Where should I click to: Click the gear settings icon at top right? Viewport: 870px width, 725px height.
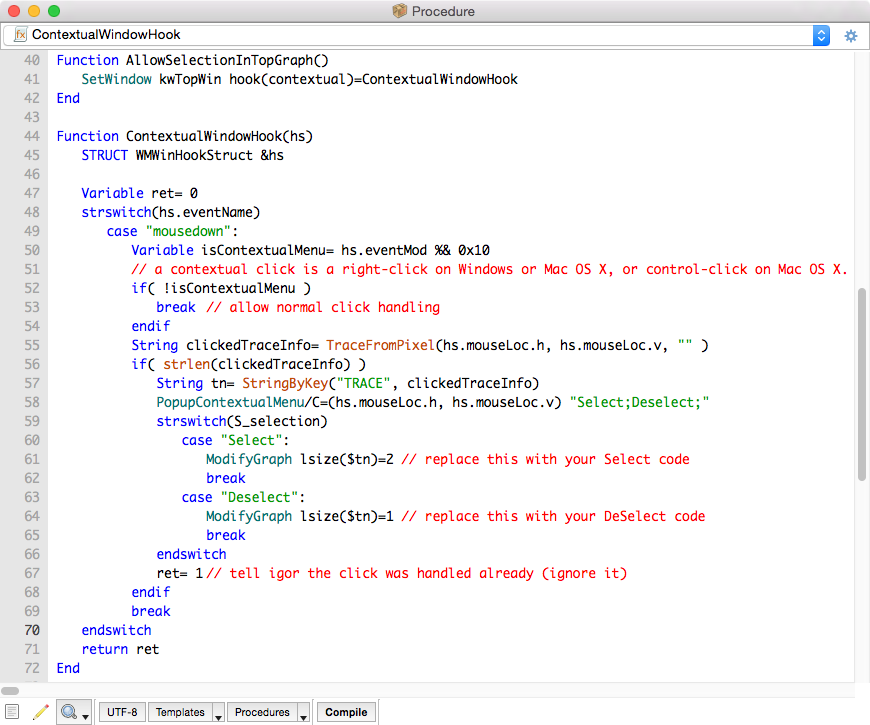851,35
